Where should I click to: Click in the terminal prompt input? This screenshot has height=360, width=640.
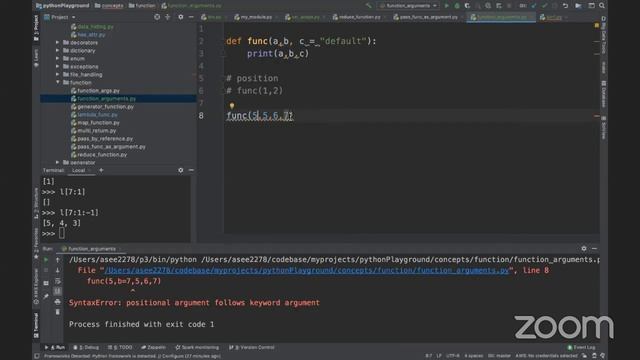62,233
